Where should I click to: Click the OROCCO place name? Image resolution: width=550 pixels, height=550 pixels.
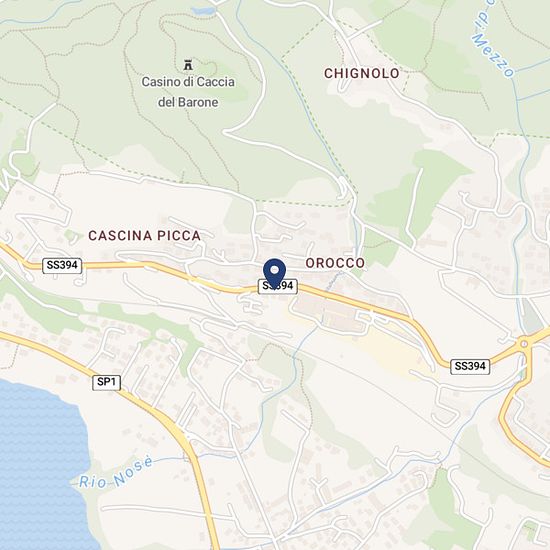tap(335, 263)
